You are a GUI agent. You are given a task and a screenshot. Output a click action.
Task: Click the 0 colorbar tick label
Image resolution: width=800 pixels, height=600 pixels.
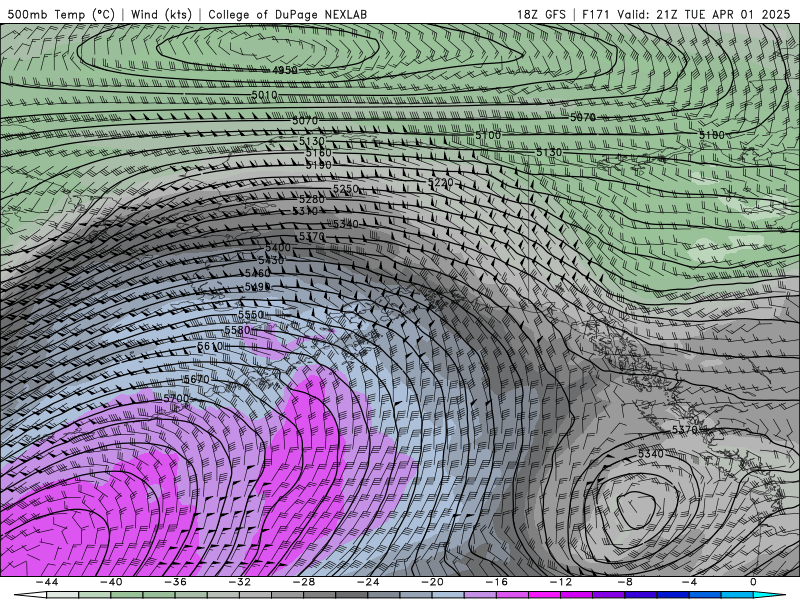[x=754, y=582]
